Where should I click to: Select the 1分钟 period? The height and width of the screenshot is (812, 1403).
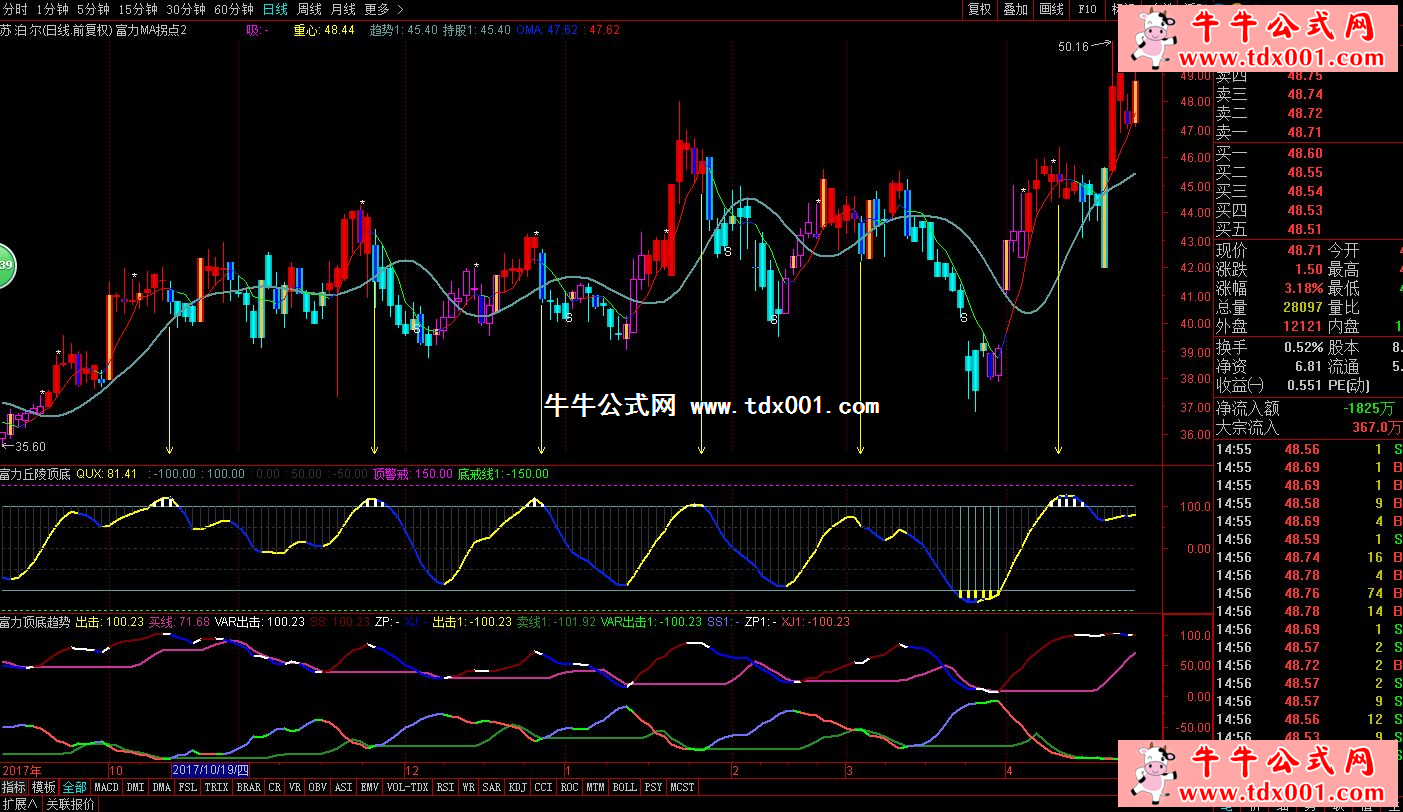pos(51,9)
